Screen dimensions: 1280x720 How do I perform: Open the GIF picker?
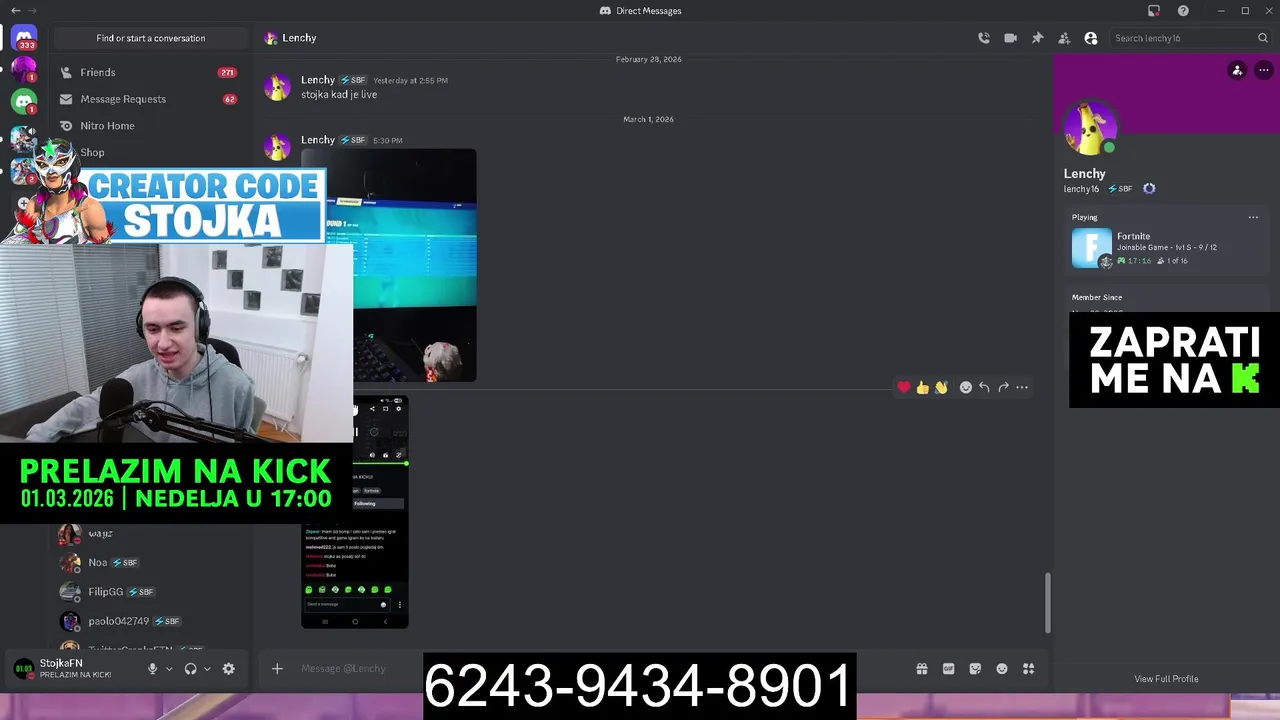[x=949, y=669]
